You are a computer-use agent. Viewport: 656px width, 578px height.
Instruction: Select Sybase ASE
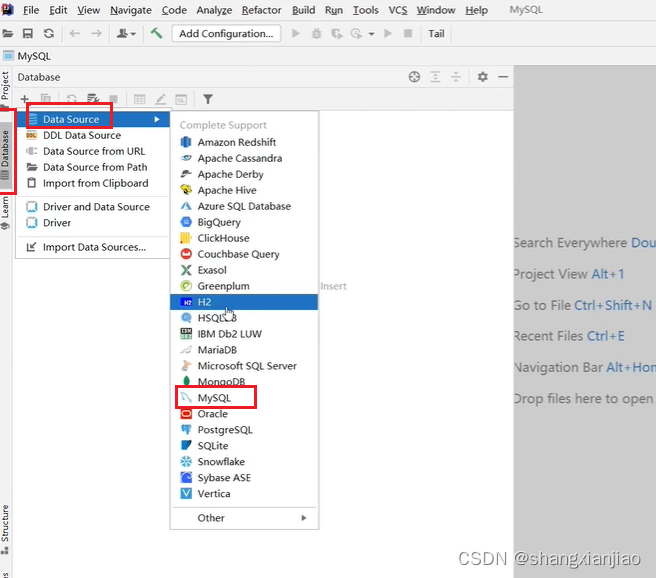tap(244, 478)
